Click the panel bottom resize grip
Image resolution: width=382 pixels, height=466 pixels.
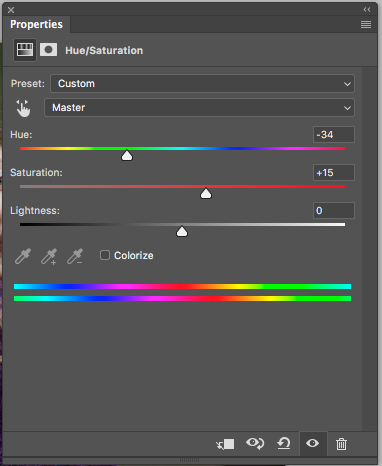coord(189,460)
